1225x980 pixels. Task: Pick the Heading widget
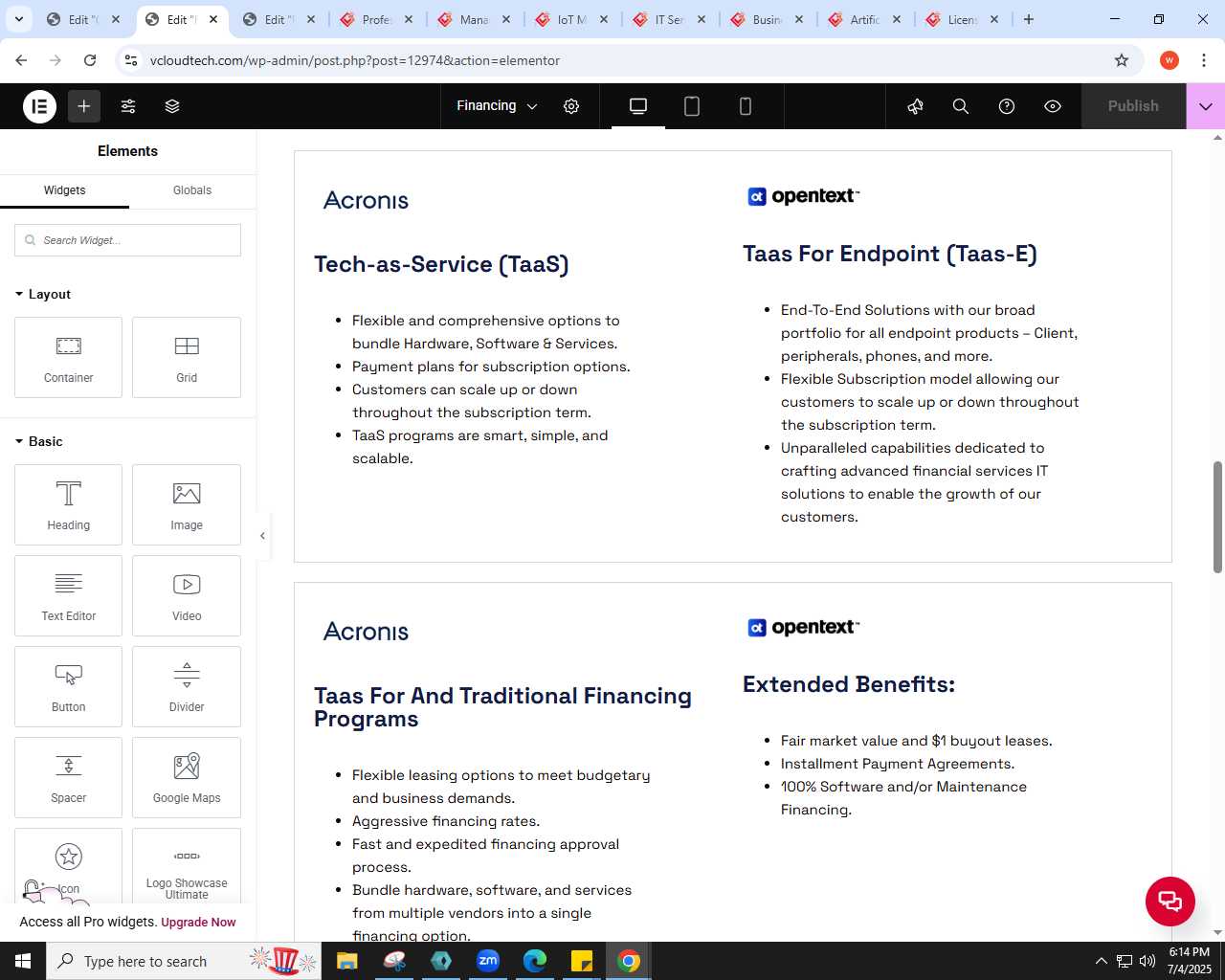tap(68, 504)
